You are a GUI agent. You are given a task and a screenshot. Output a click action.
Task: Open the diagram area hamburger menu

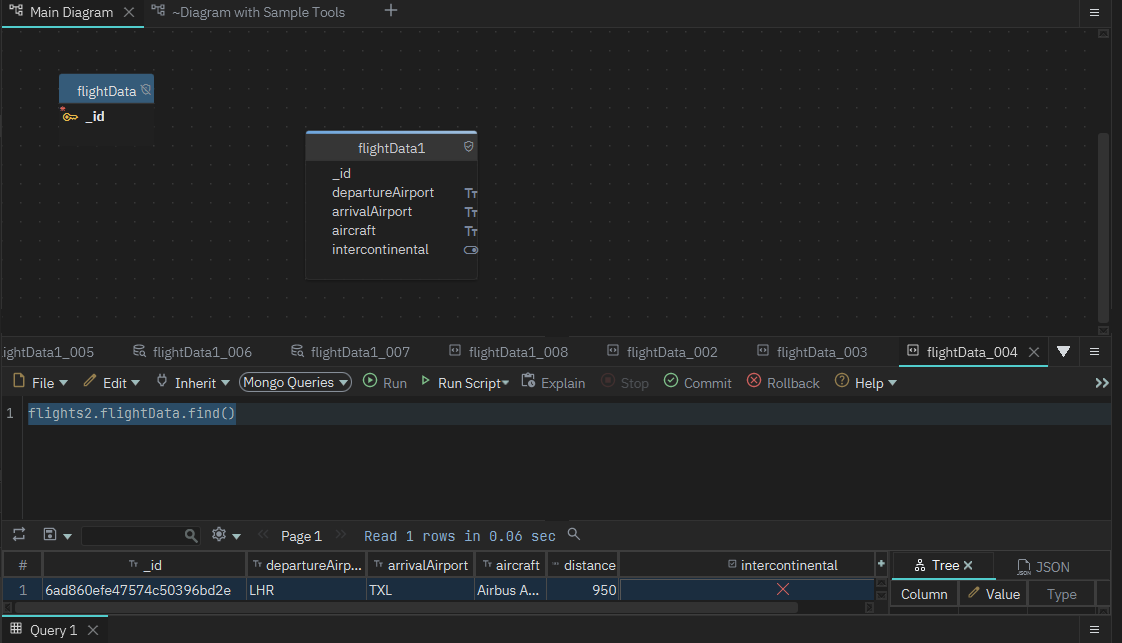pyautogui.click(x=1094, y=12)
